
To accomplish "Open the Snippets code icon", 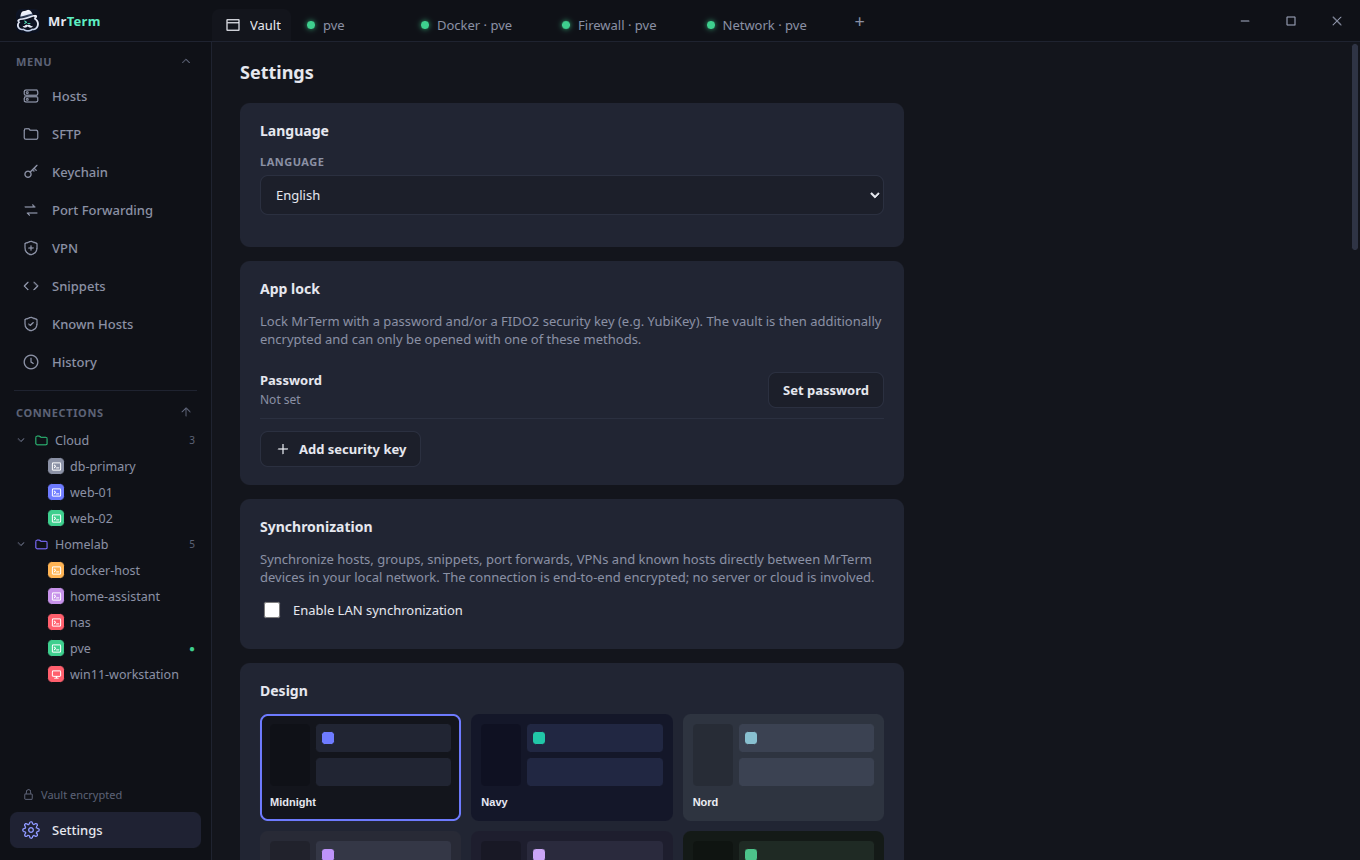I will pos(31,286).
